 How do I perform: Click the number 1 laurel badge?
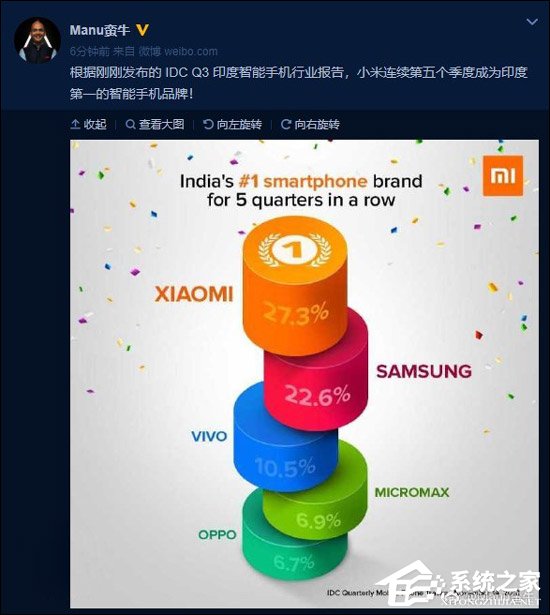pos(295,250)
